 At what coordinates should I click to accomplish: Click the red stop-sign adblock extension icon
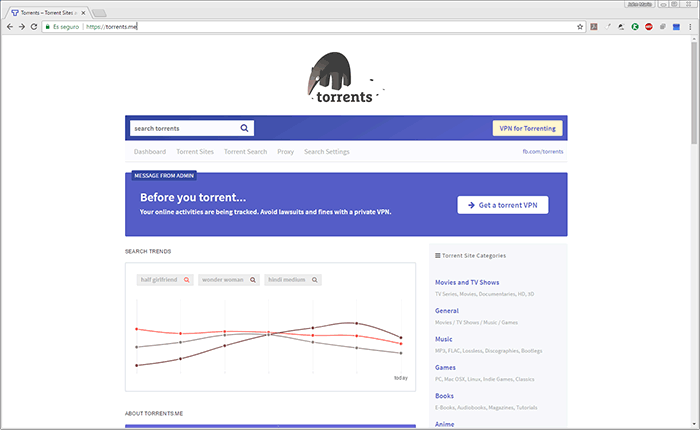coord(649,27)
